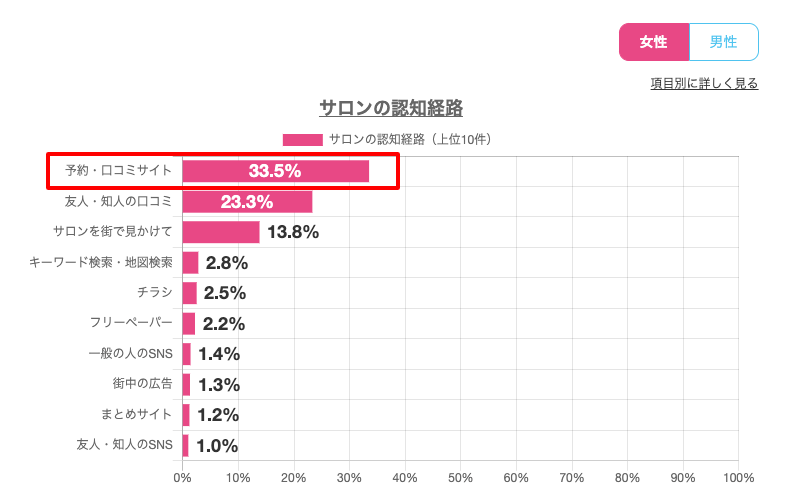The image size is (787, 492).
Task: Click the キーワード検索・地図検索 2.8% bar
Action: point(190,263)
